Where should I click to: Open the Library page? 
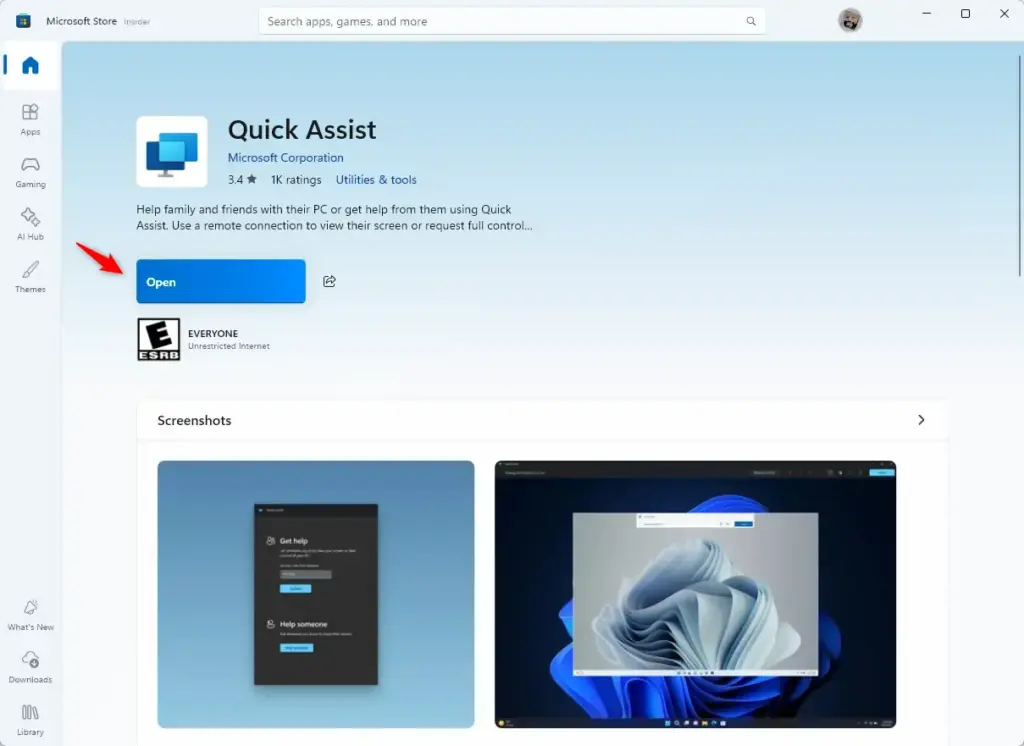(x=30, y=720)
